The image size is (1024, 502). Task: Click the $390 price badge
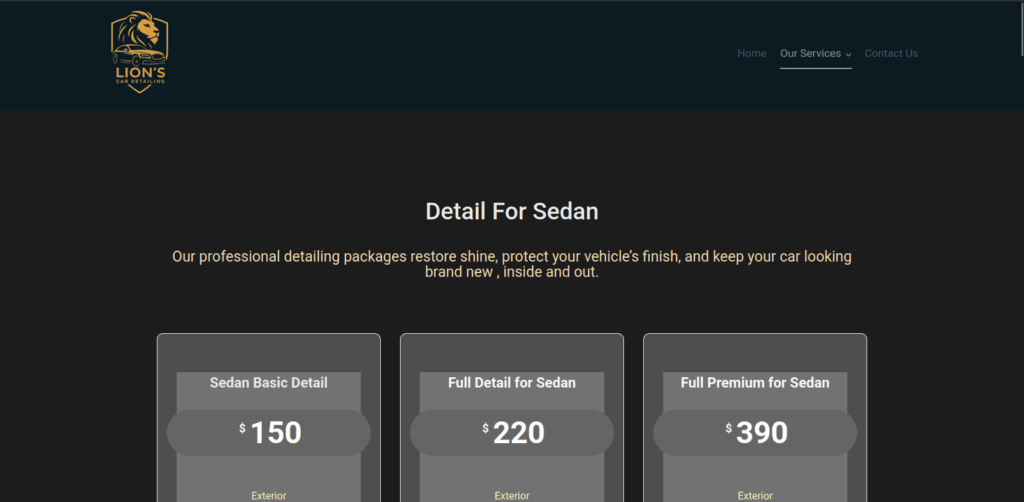click(x=755, y=432)
